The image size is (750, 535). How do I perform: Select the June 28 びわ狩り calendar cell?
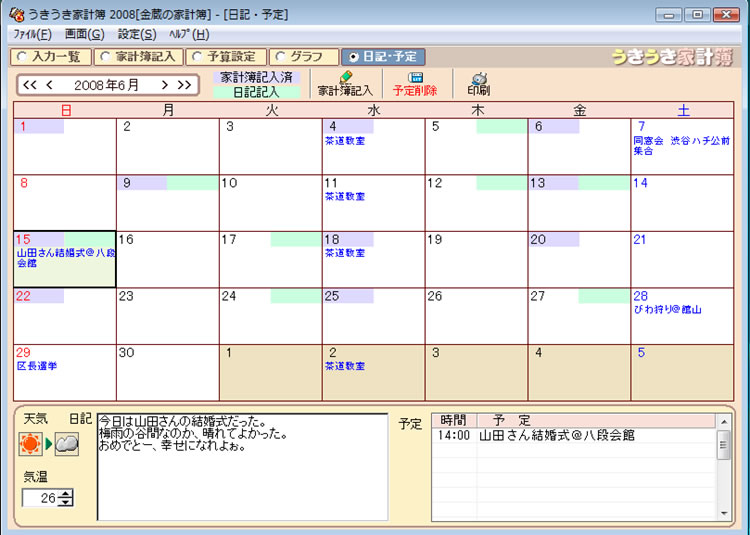pyautogui.click(x=682, y=316)
